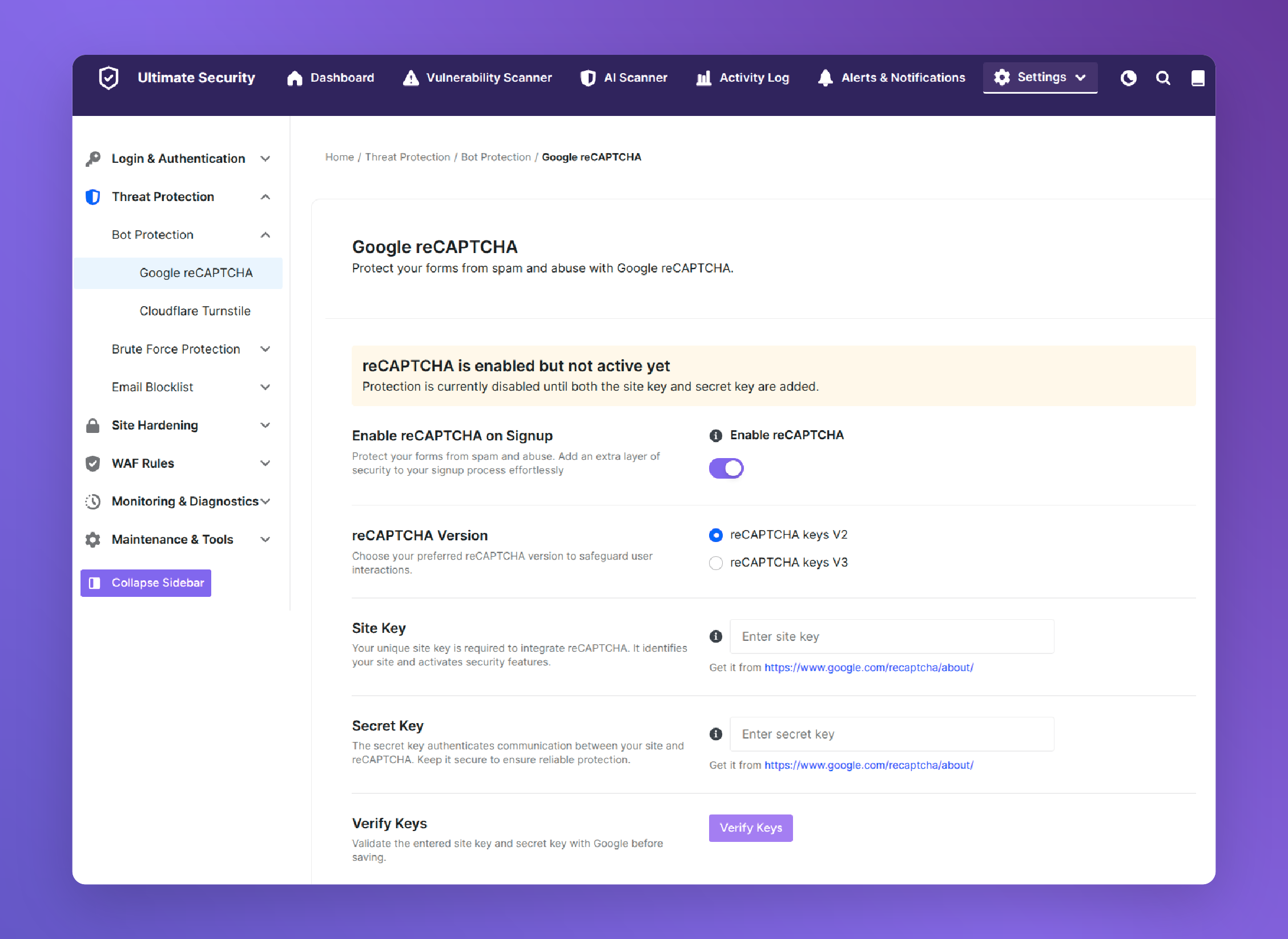Expand Login & Authentication chevron
This screenshot has width=1288, height=939.
pos(265,159)
